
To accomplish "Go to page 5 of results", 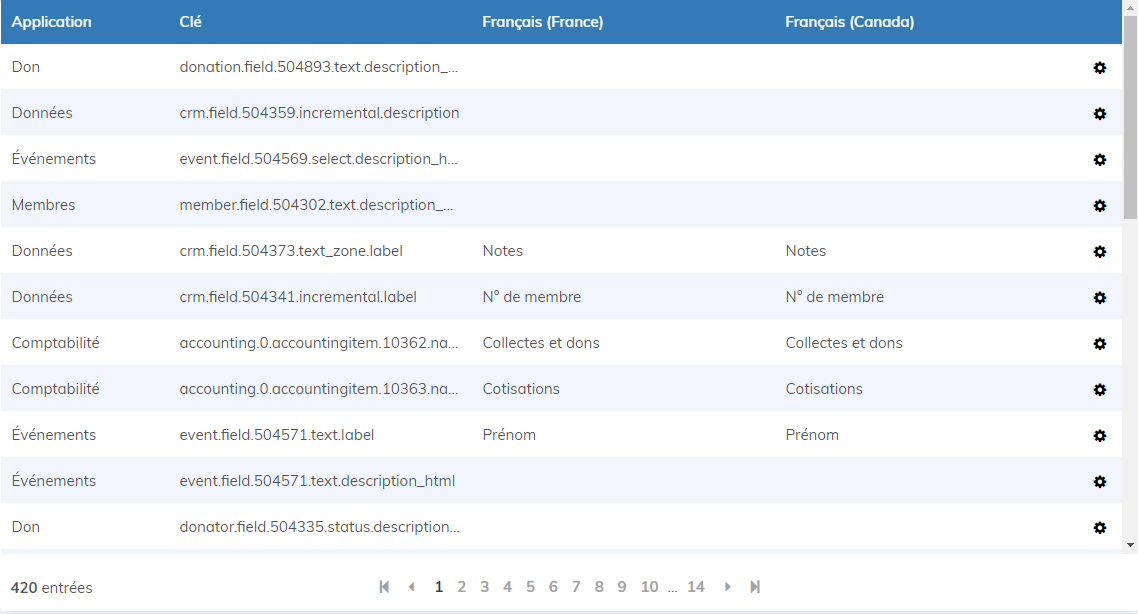I will tap(530, 587).
